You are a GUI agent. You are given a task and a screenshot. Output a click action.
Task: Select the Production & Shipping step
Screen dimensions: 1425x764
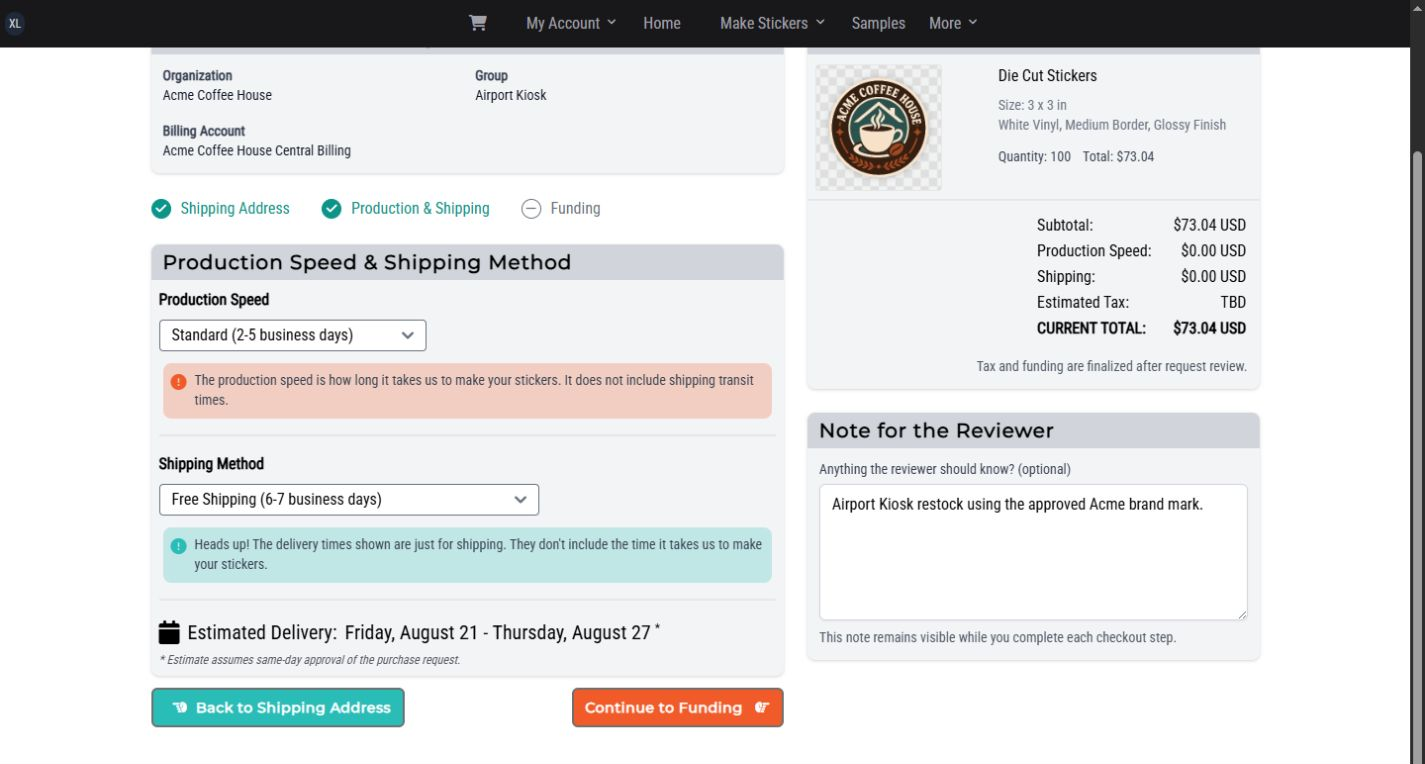coord(420,209)
